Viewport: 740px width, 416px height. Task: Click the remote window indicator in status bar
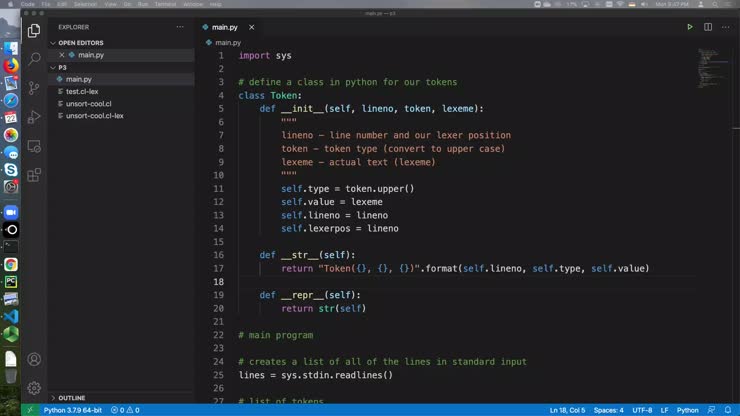tap(30, 410)
